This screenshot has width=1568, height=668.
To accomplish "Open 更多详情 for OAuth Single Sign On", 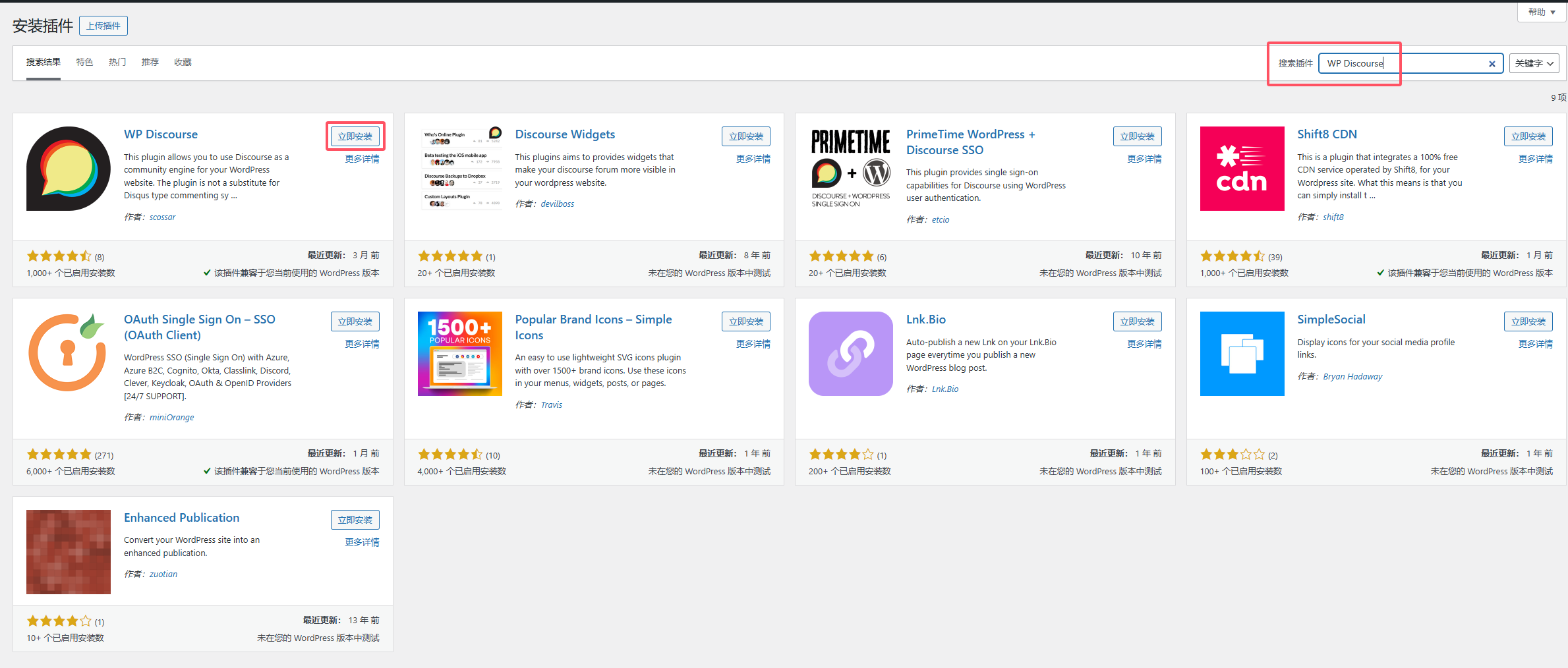I will point(363,344).
